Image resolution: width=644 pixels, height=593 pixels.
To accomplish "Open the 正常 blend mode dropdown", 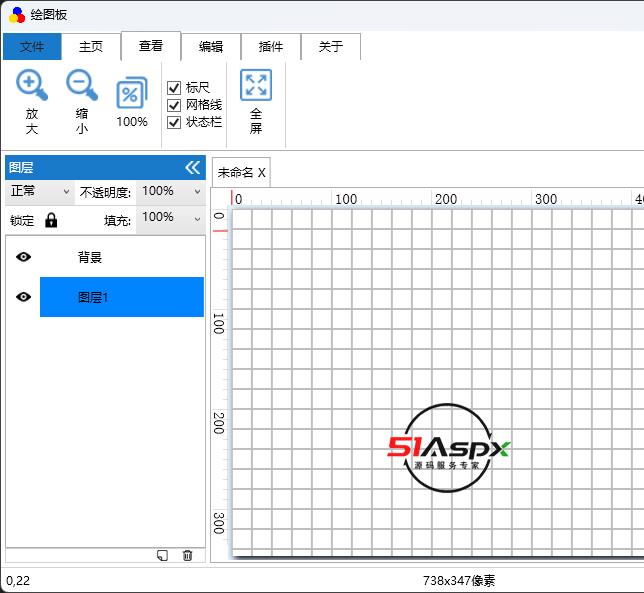I will 40,191.
